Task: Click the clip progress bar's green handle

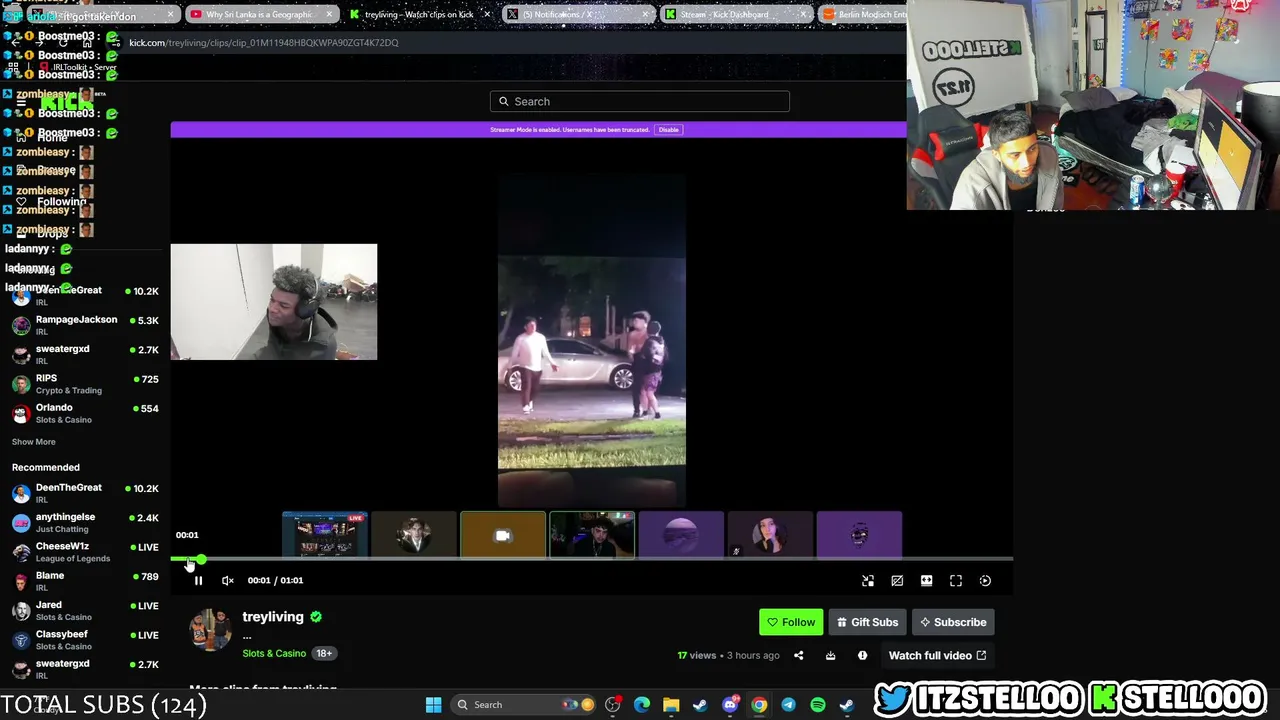Action: [x=201, y=560]
